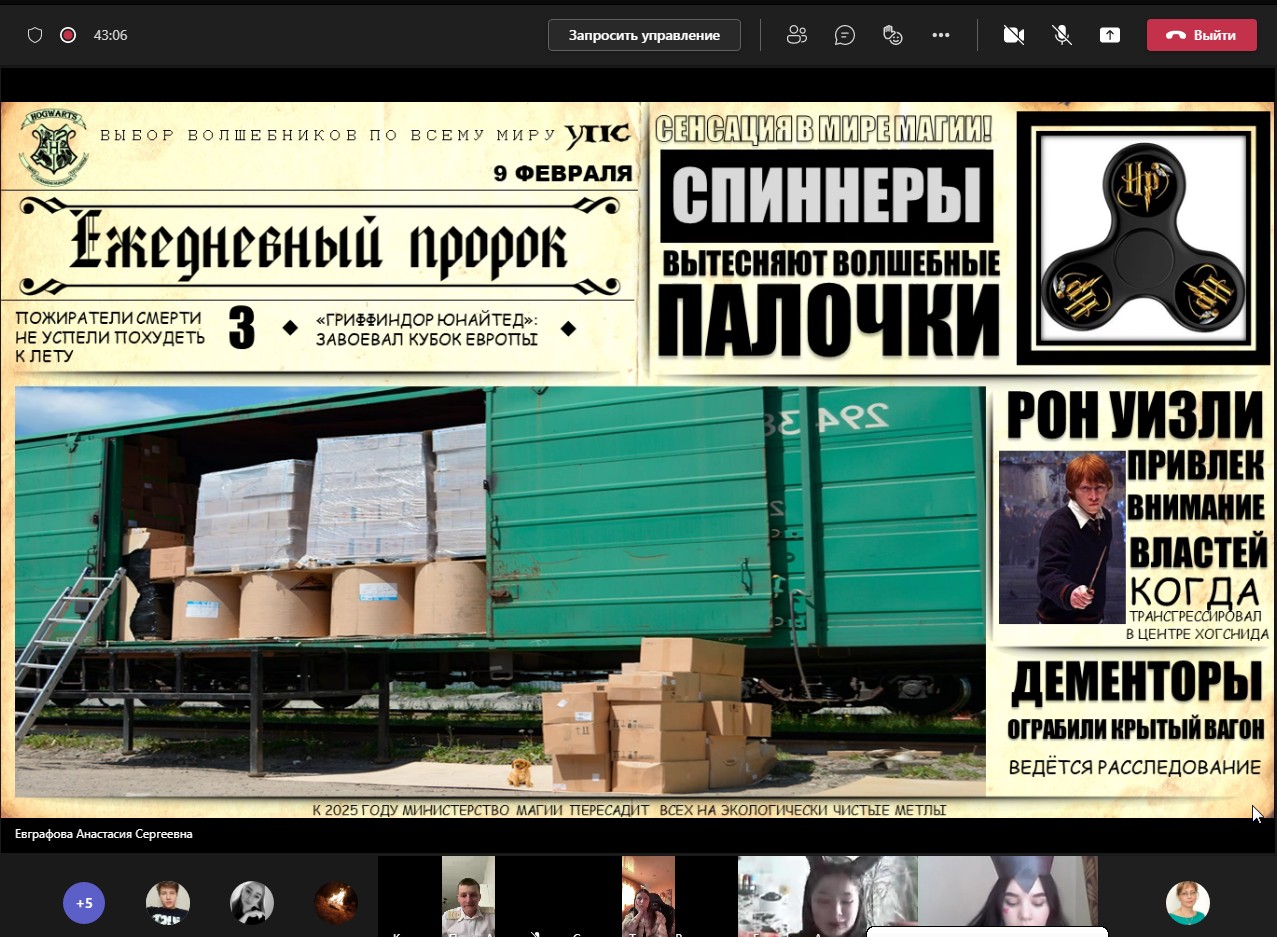This screenshot has width=1277, height=937.
Task: Open the meeting chat
Action: coord(845,35)
